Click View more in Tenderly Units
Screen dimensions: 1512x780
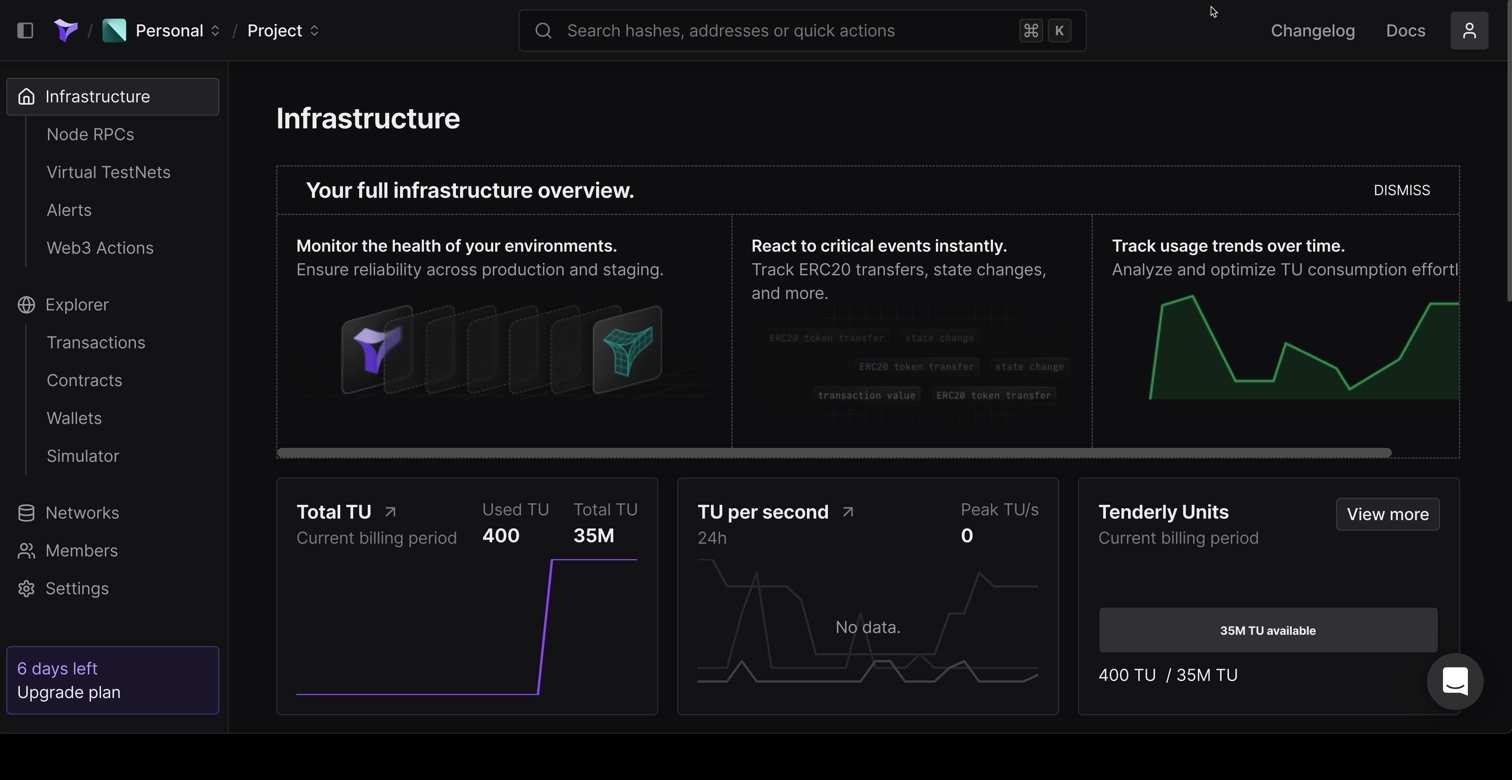coord(1387,514)
